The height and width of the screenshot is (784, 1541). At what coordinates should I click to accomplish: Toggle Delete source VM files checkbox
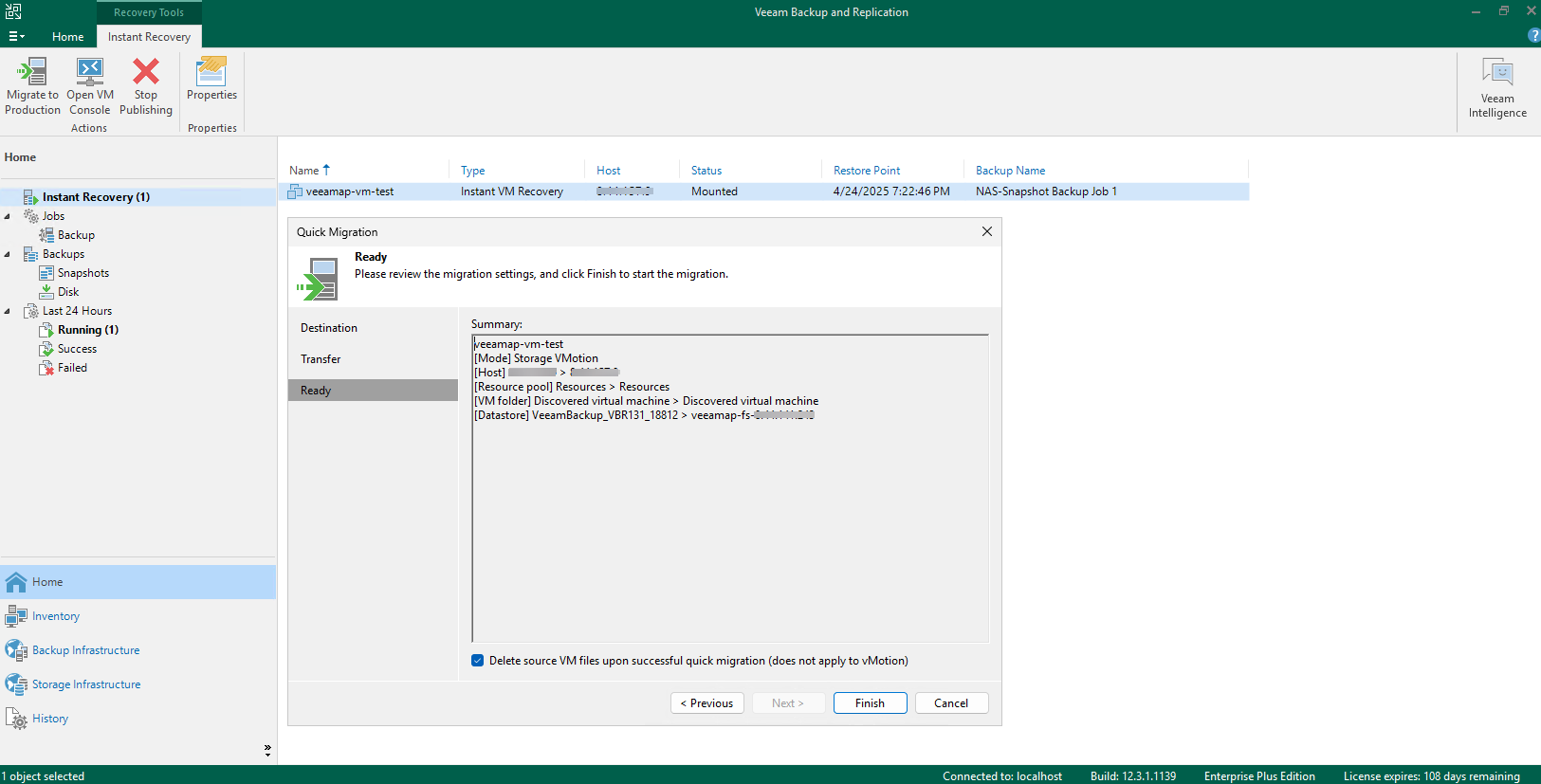[x=478, y=661]
